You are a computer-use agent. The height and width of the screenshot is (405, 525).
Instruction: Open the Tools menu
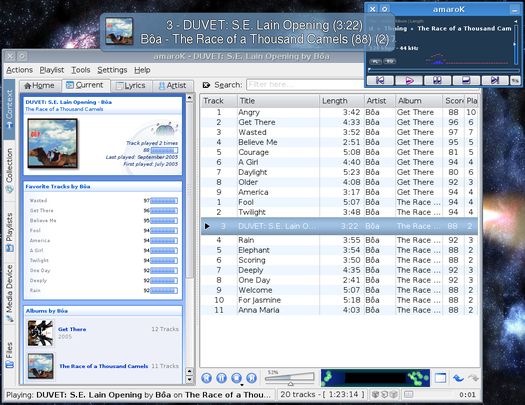[x=81, y=70]
